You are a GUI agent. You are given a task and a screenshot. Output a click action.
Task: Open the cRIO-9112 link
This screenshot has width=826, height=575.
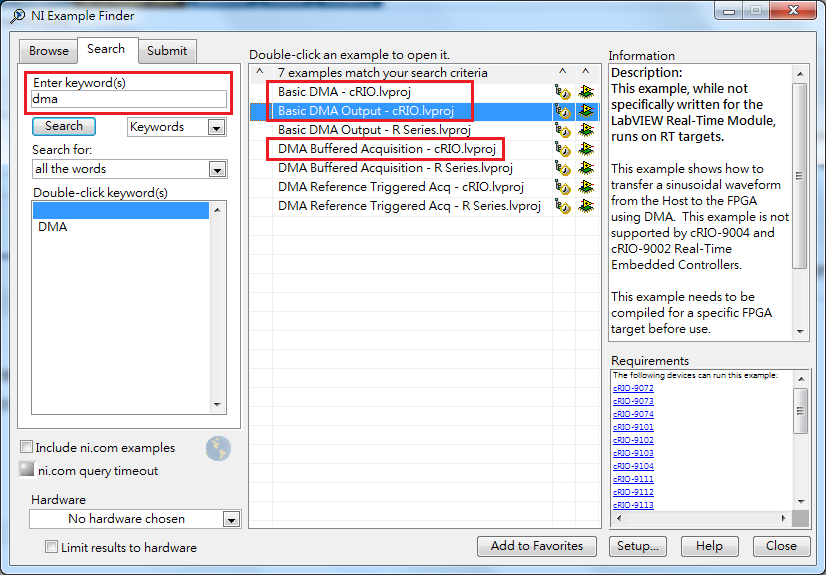point(633,492)
